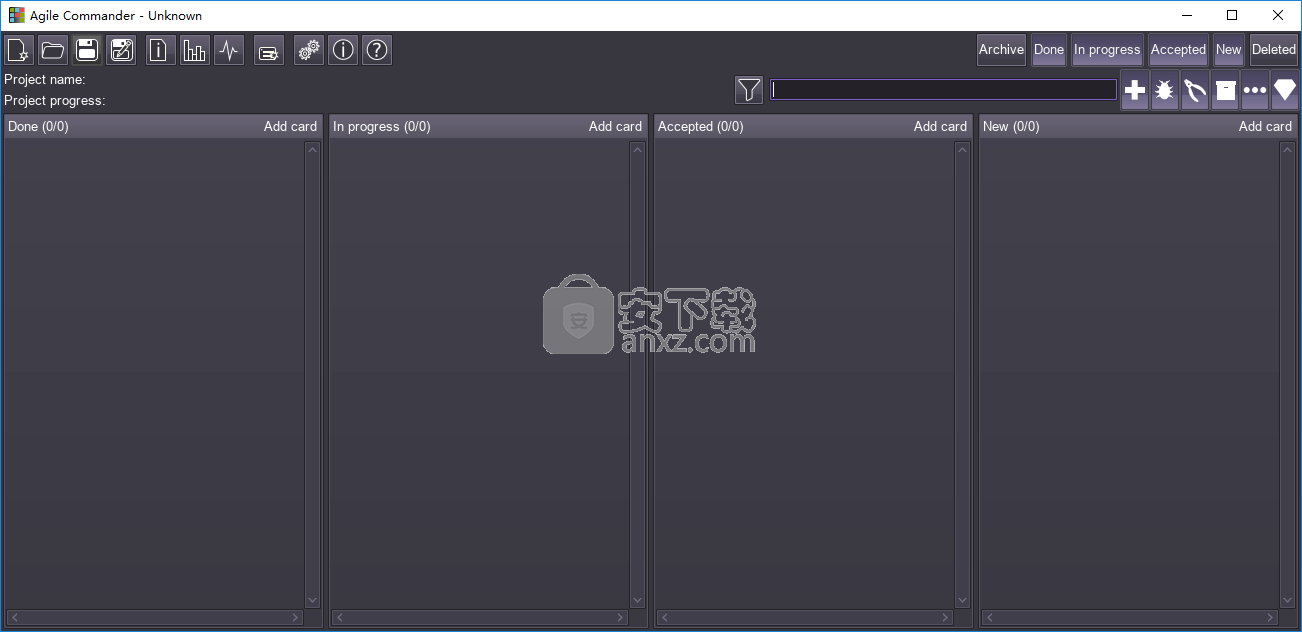Screen dimensions: 1302x632
Task: Click Done column vertical scrollbar down arrow
Action: (312, 600)
